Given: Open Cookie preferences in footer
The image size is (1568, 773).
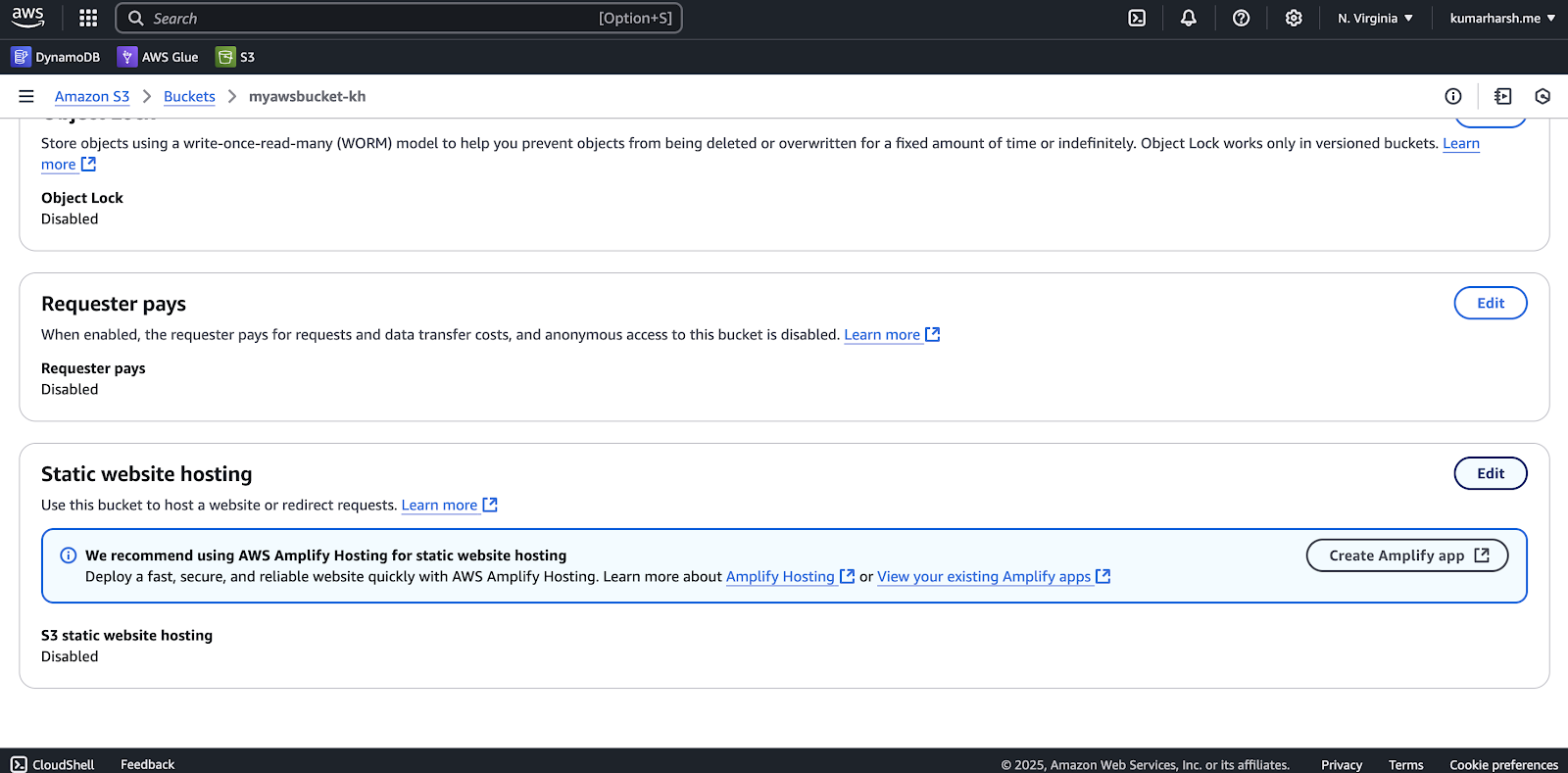Looking at the screenshot, I should point(1503,765).
